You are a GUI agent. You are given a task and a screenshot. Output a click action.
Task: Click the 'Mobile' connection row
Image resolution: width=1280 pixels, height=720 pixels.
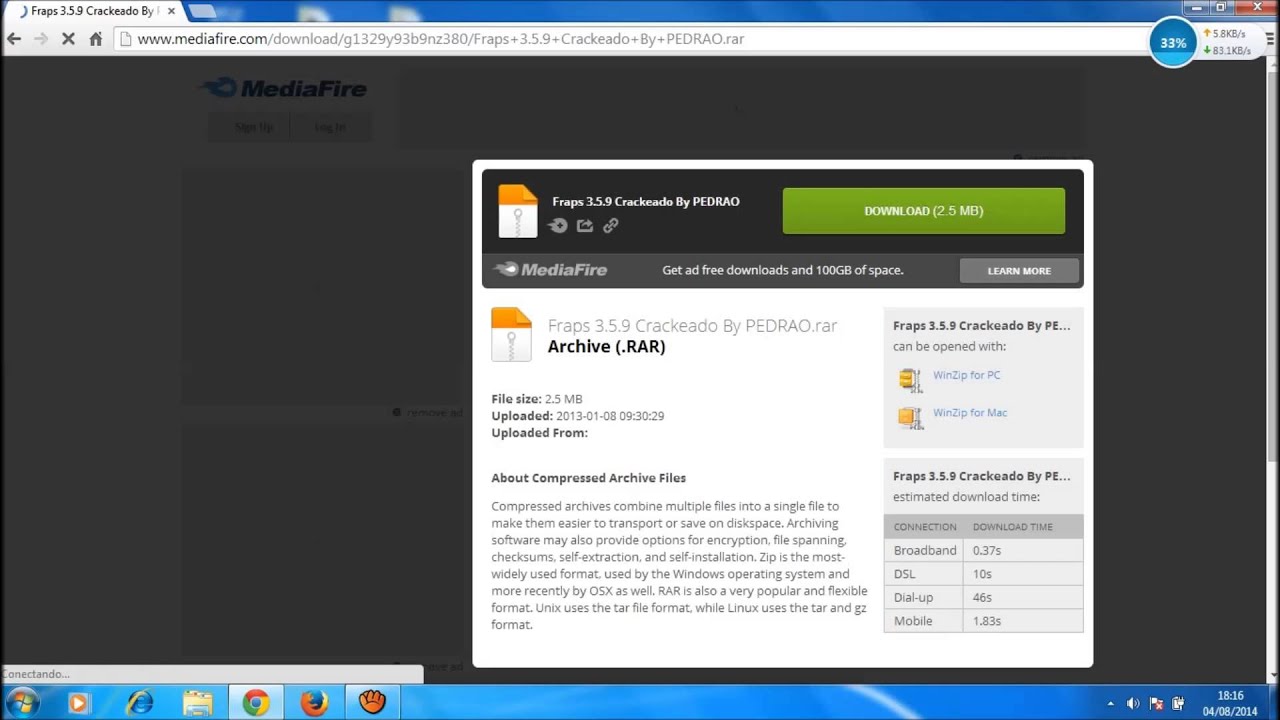tap(983, 621)
